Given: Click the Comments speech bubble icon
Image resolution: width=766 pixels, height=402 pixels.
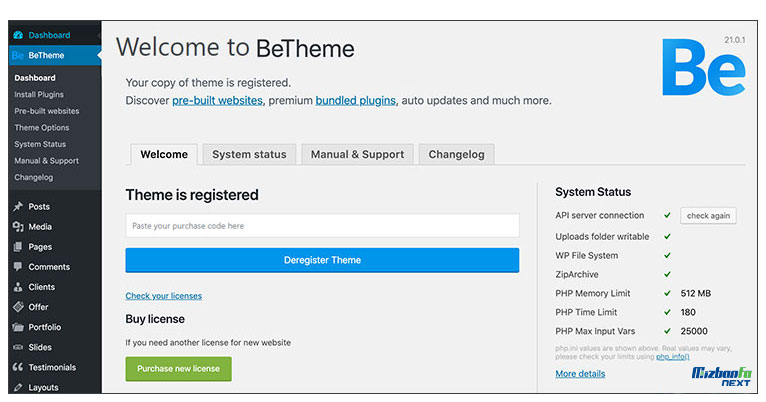Looking at the screenshot, I should point(18,267).
